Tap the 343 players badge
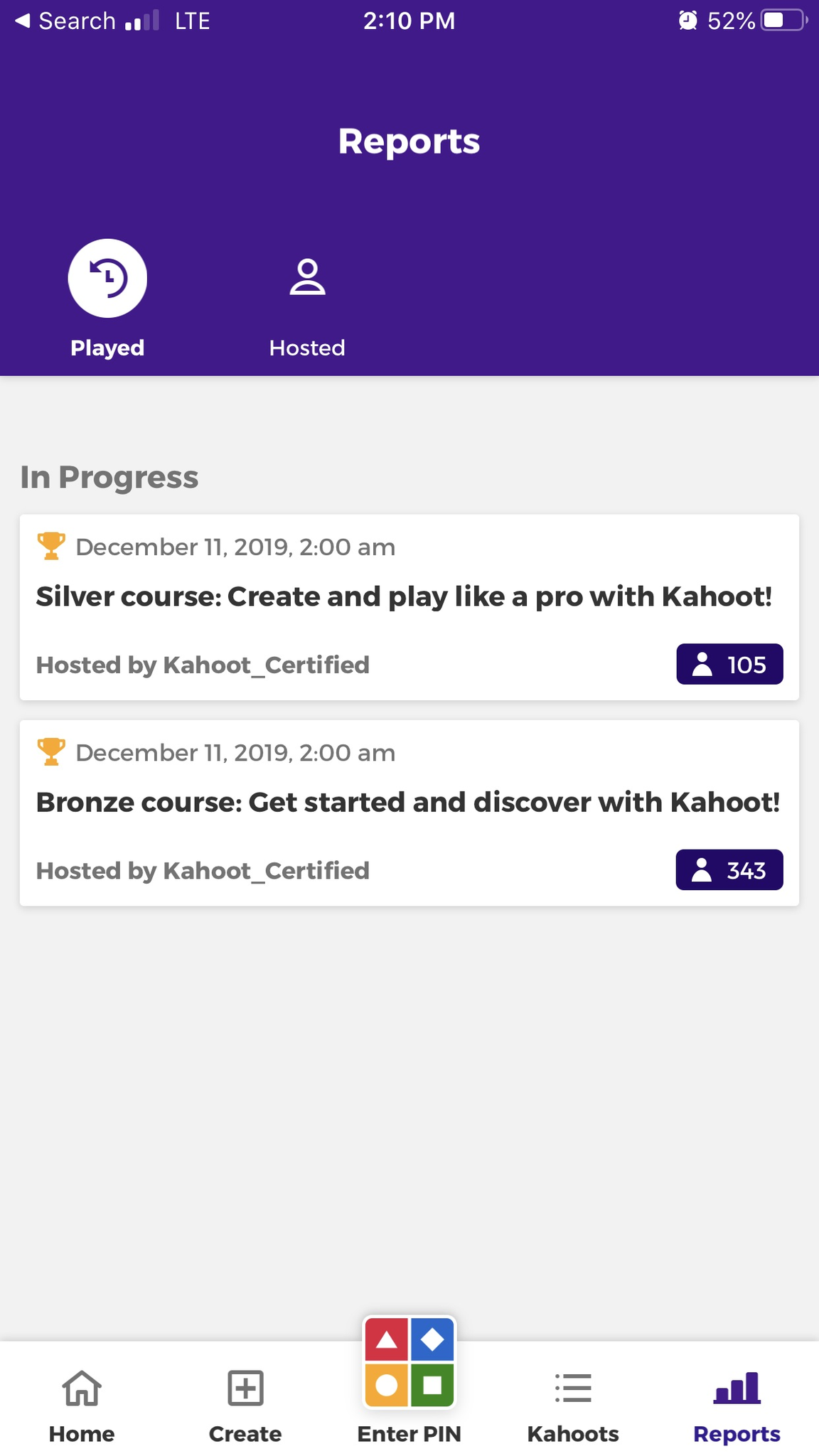The image size is (819, 1456). click(729, 869)
